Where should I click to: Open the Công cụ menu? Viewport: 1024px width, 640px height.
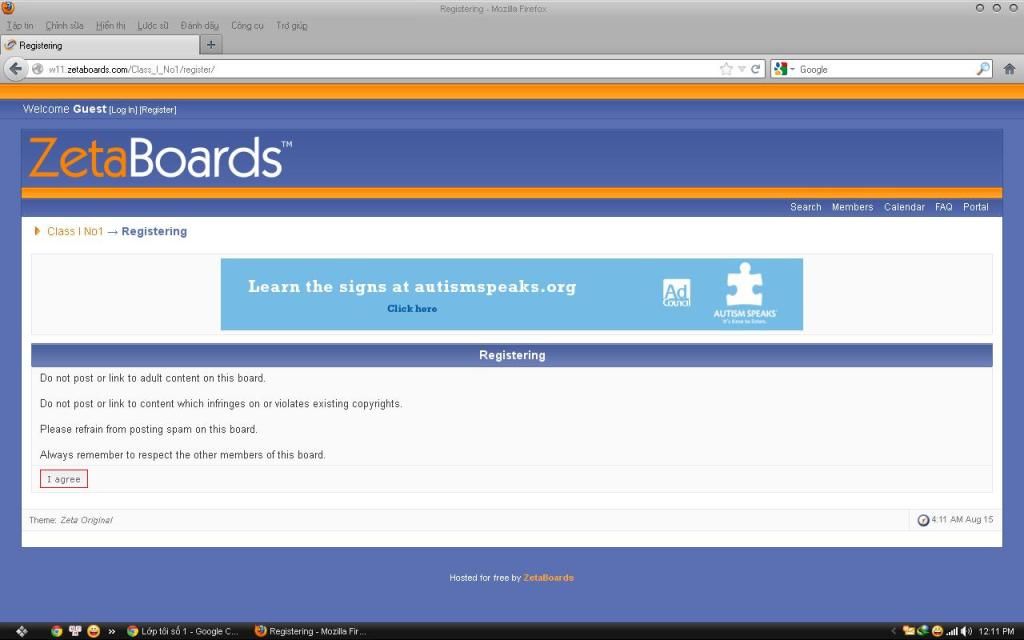tap(247, 25)
